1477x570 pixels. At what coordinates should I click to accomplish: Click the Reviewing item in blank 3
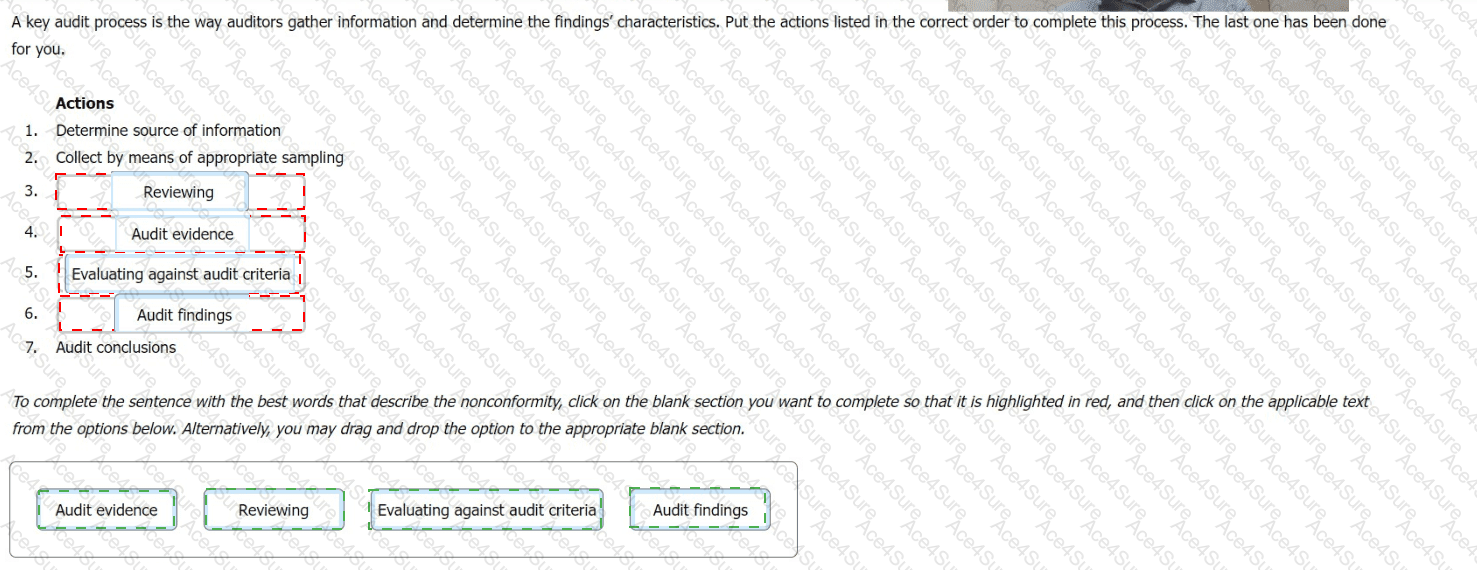[179, 192]
